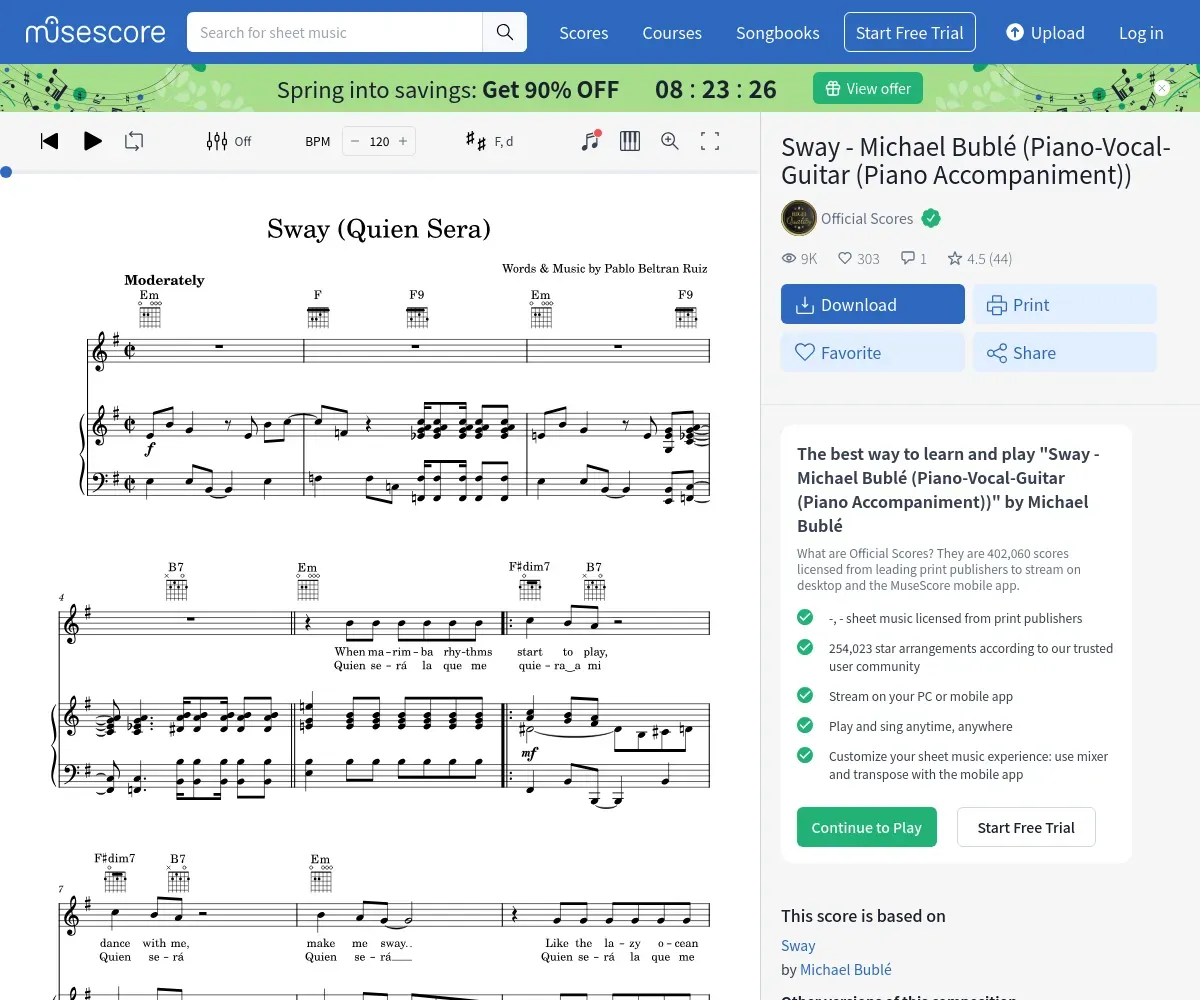The width and height of the screenshot is (1200, 1000).
Task: Toggle loop playback
Action: (134, 141)
